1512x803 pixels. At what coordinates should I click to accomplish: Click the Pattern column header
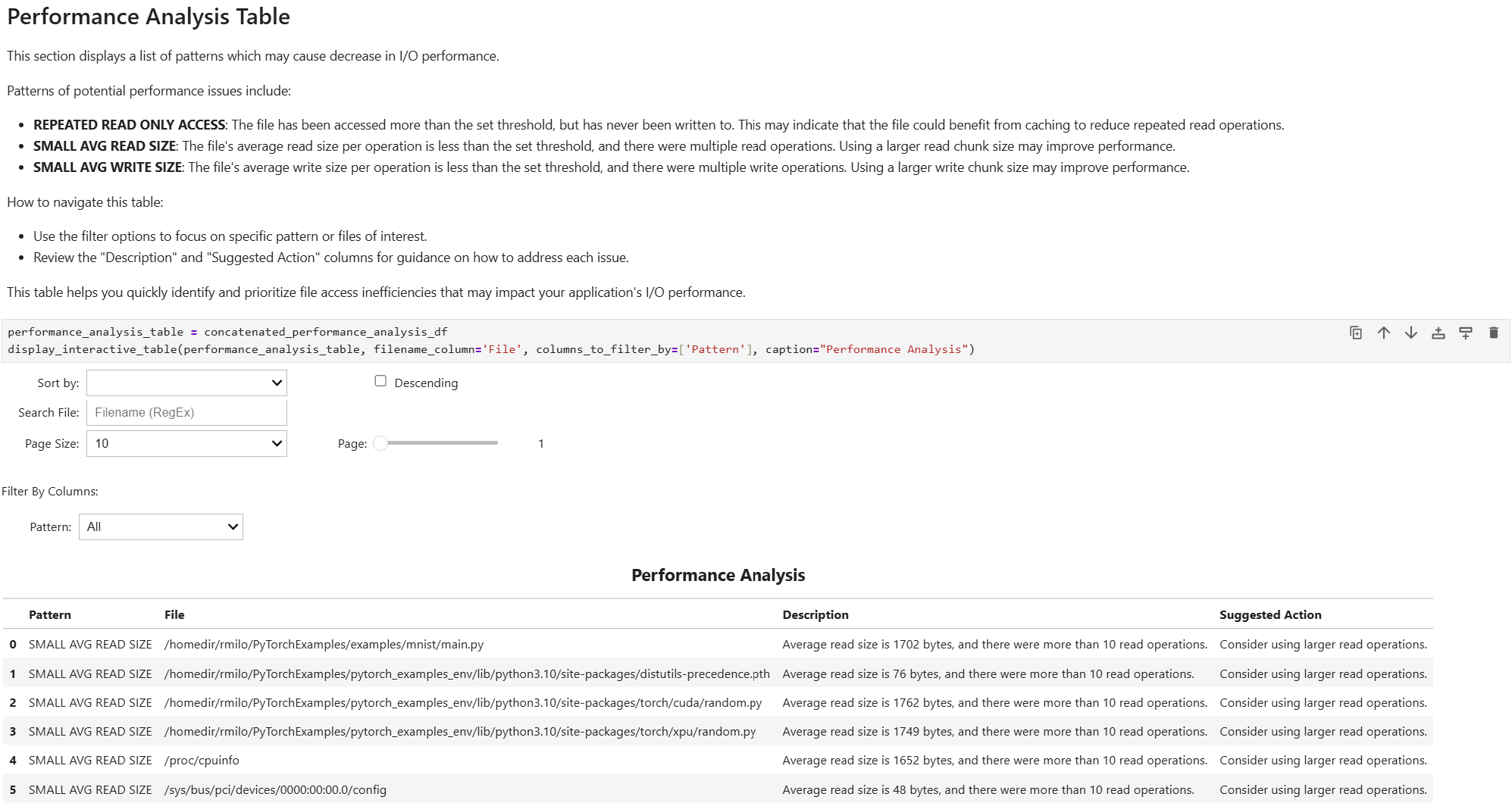click(x=50, y=614)
